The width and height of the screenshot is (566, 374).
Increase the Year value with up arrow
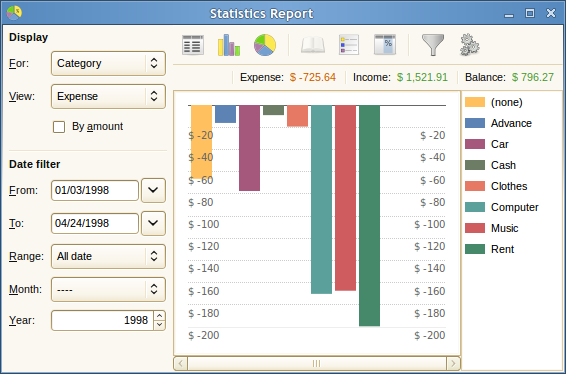tap(160, 316)
